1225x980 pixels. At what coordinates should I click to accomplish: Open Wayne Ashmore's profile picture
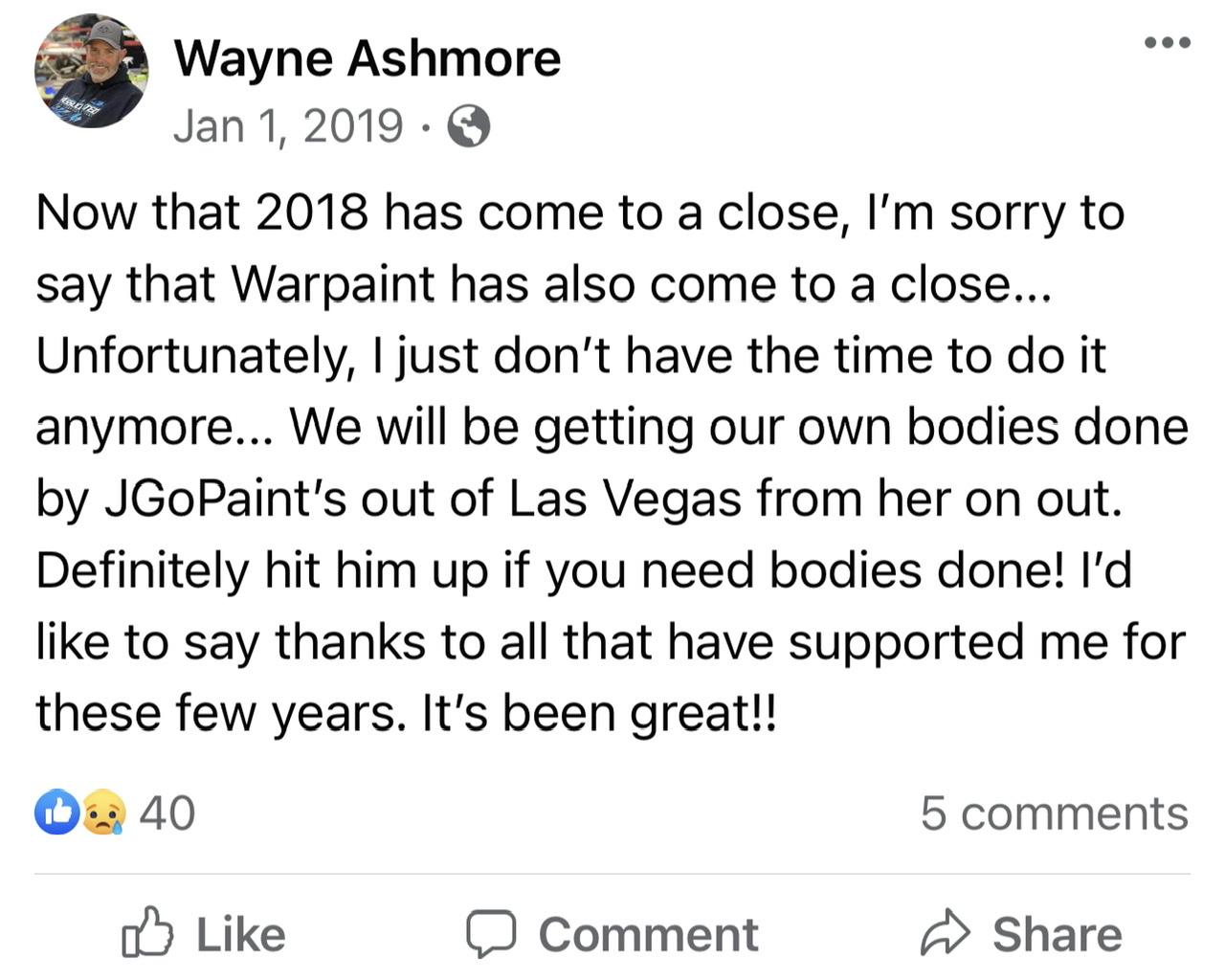pos(92,71)
